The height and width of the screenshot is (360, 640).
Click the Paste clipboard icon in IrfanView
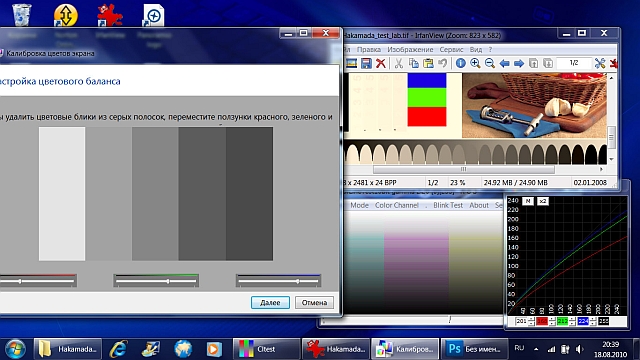coord(428,63)
